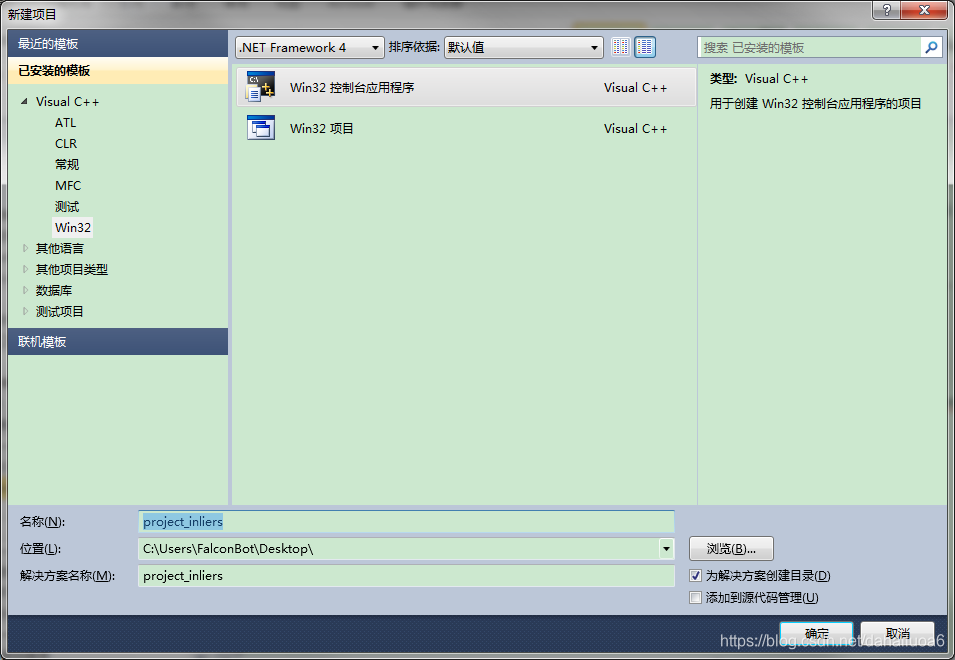Open the 排序依据 默认值 dropdown
Image resolution: width=955 pixels, height=660 pixels.
[524, 47]
